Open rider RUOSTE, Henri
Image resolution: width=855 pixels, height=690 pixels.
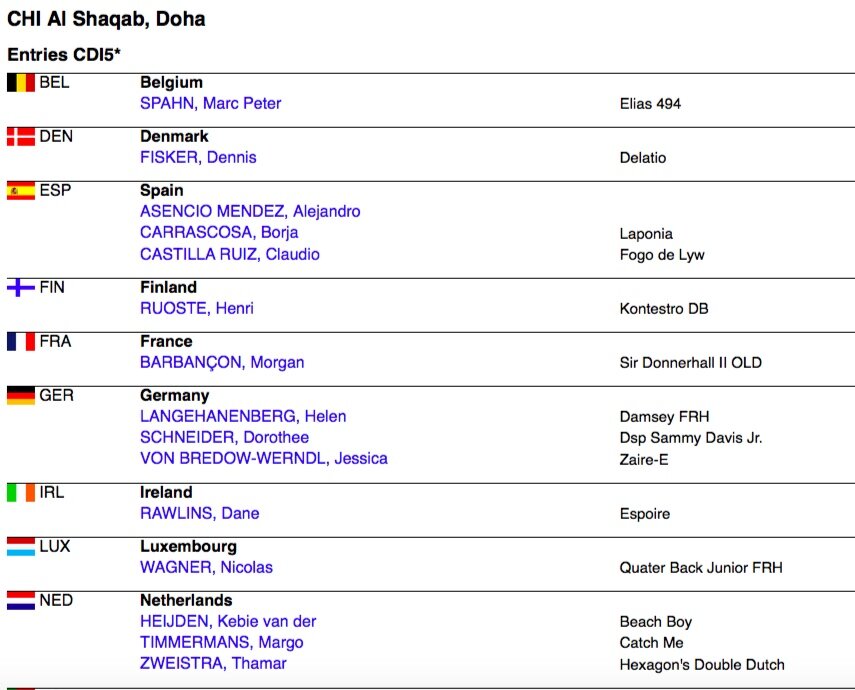pyautogui.click(x=197, y=308)
